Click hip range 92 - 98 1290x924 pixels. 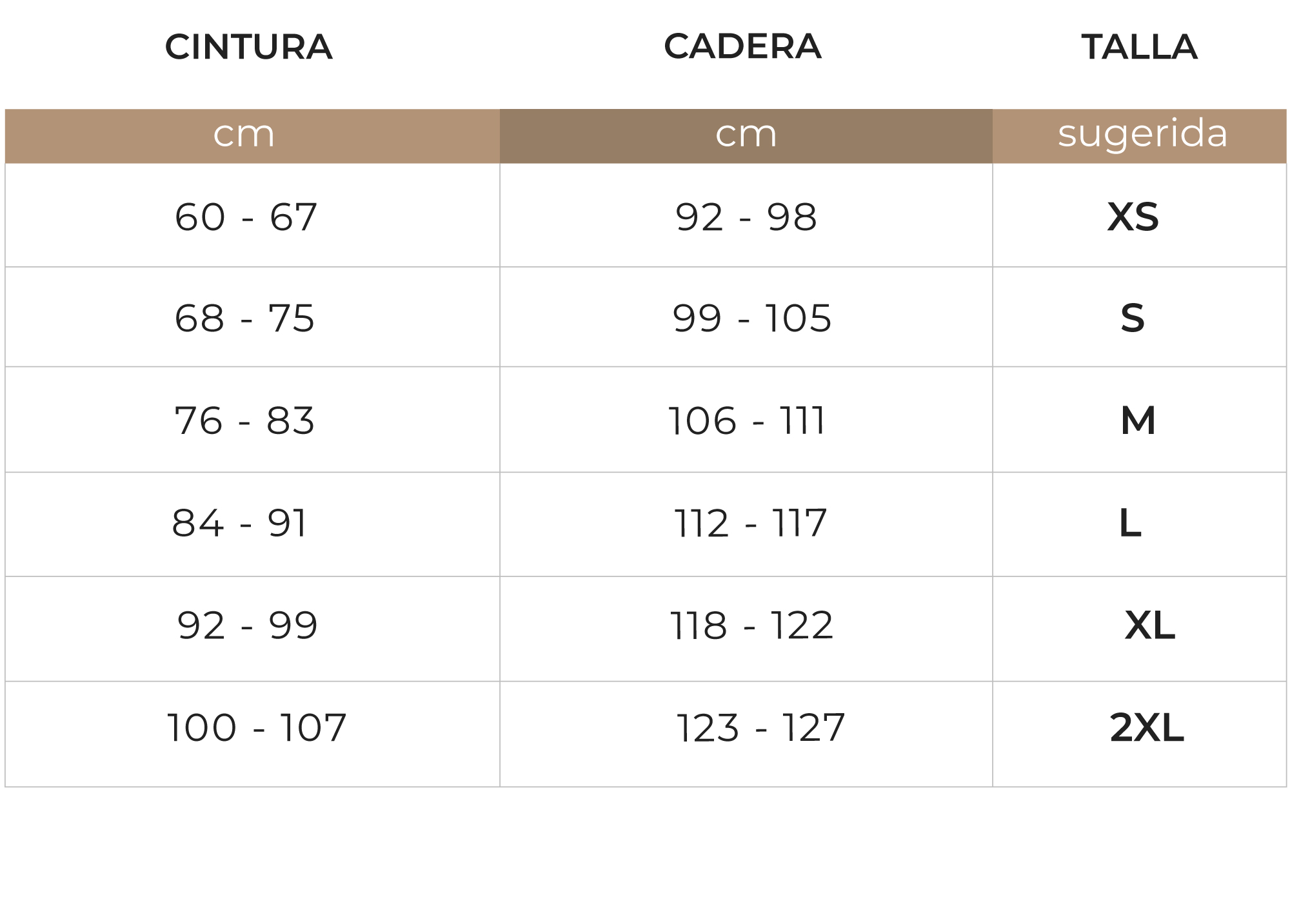[x=746, y=217]
